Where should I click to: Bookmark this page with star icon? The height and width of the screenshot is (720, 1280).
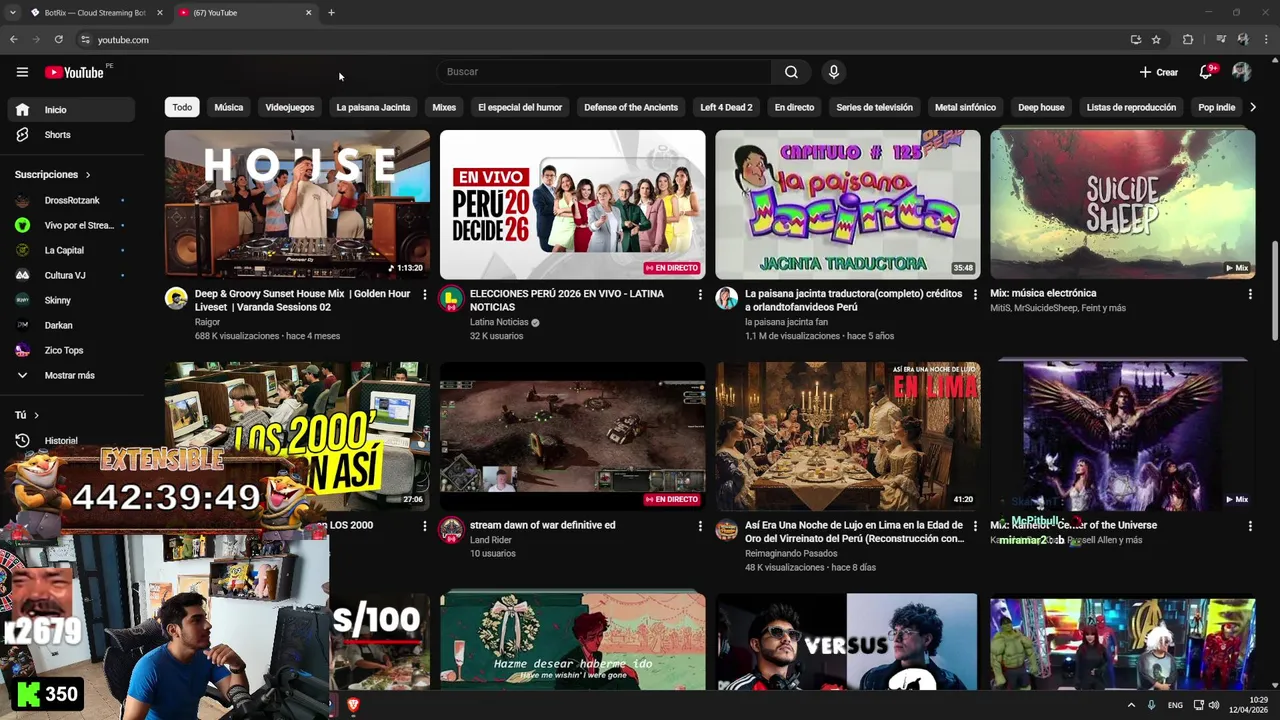(1156, 40)
